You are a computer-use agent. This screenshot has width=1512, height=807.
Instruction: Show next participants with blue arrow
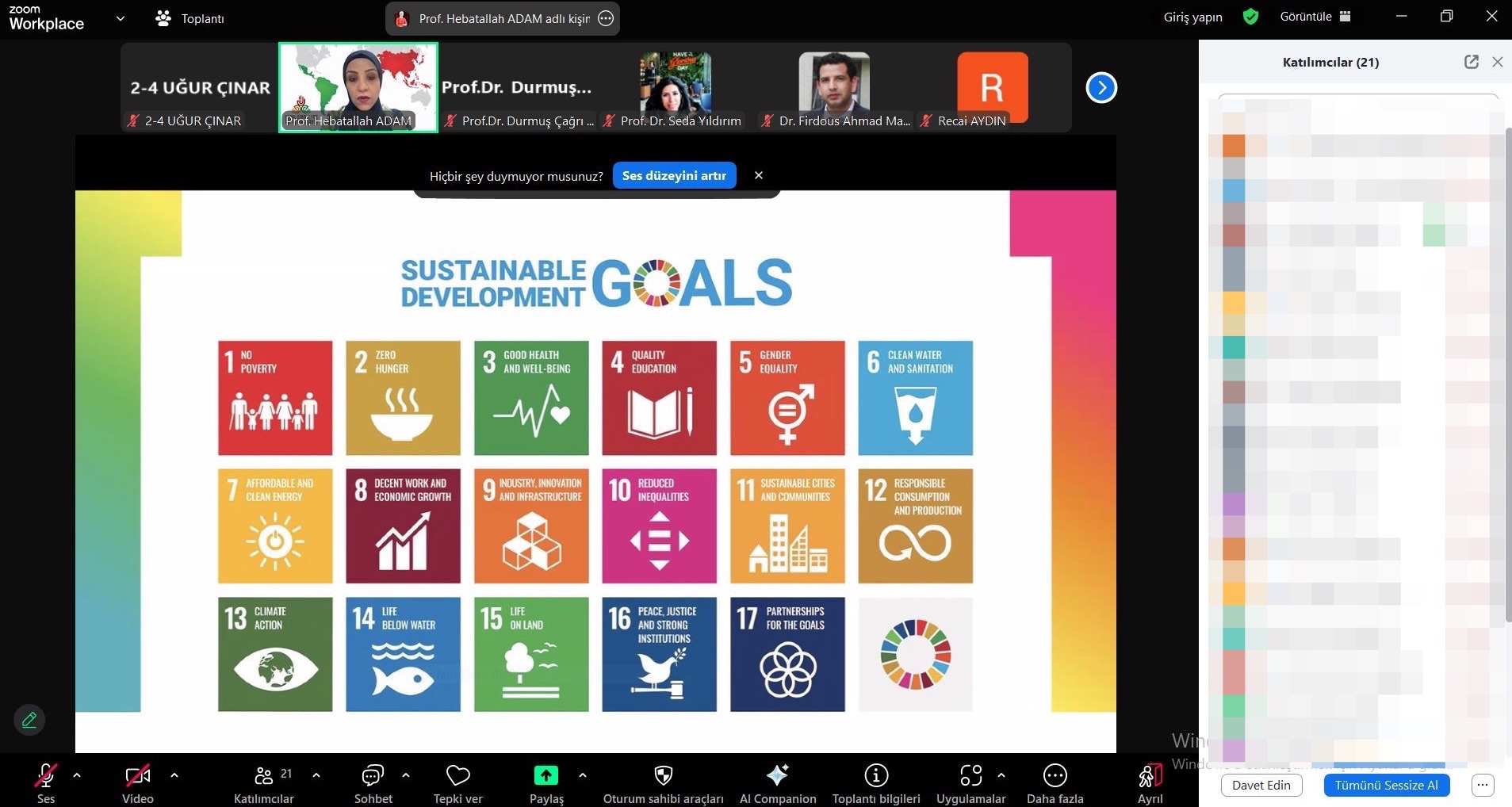coord(1101,87)
